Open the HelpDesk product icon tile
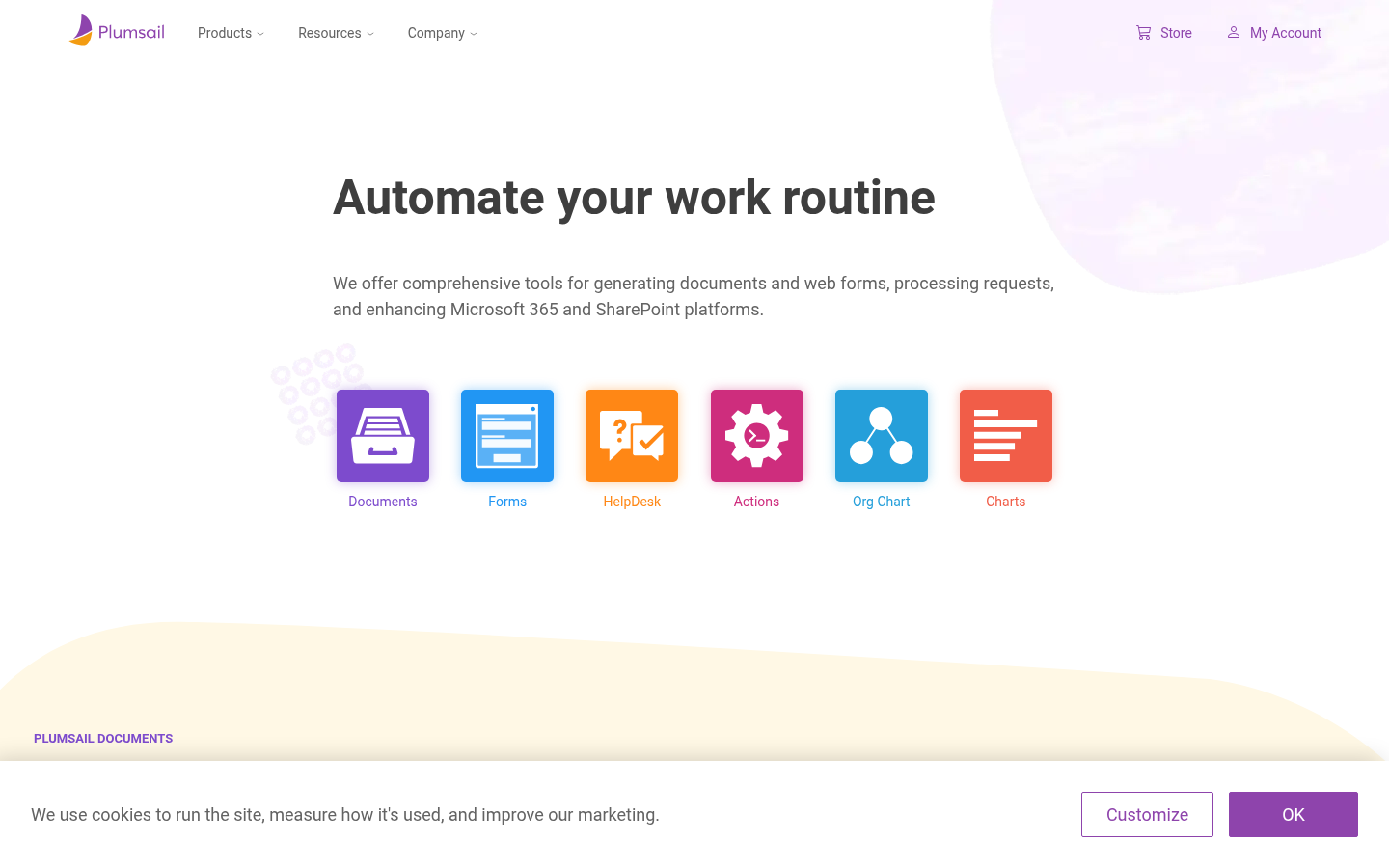 (632, 436)
